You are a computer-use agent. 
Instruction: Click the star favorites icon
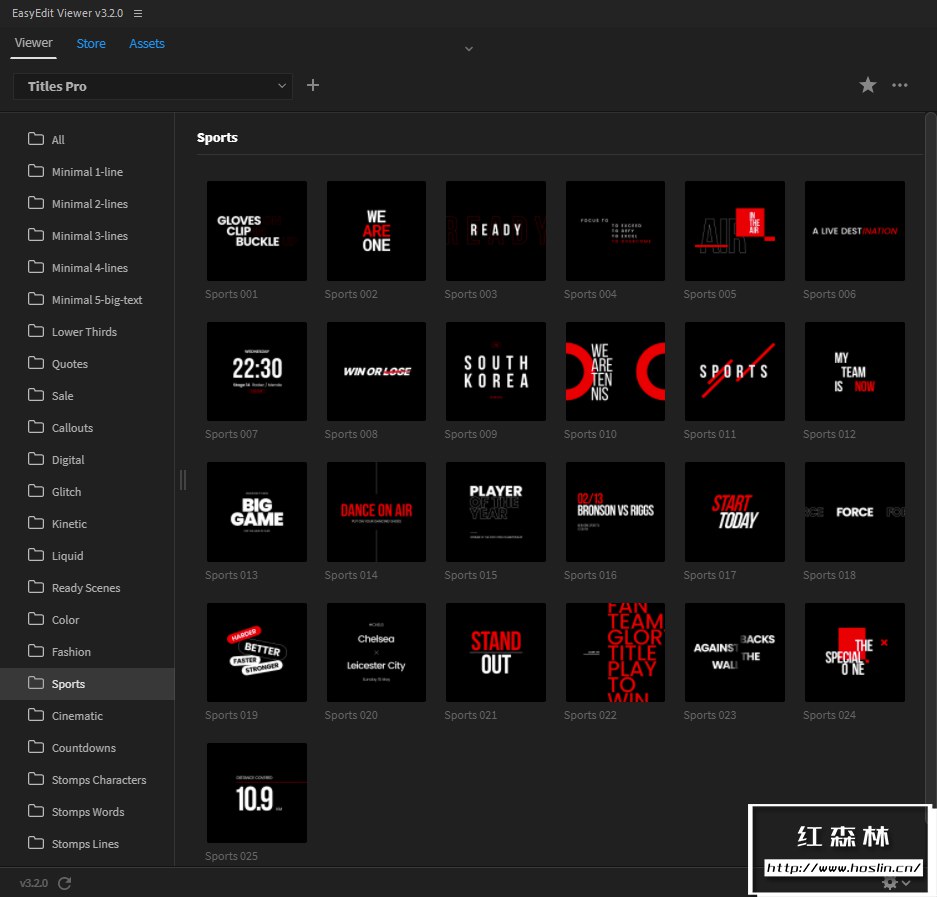(x=868, y=86)
